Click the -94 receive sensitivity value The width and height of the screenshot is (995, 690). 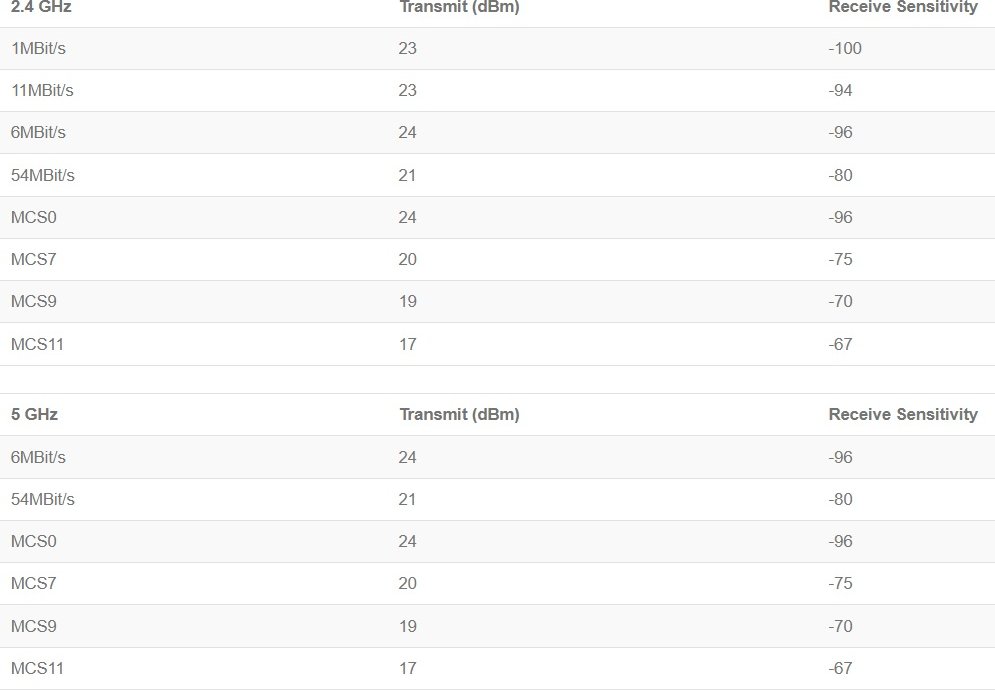tap(841, 90)
